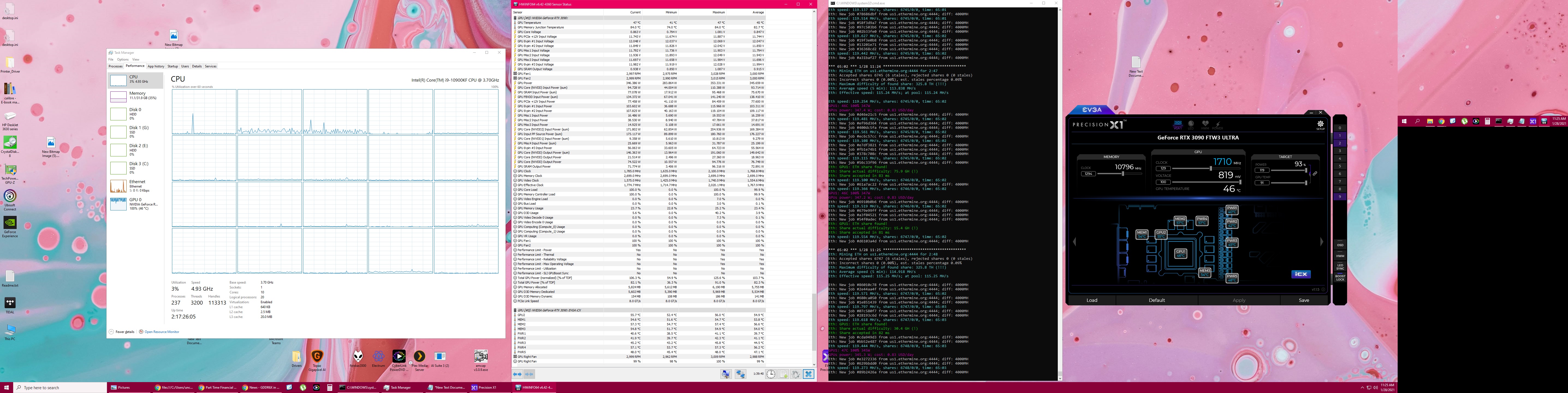
Task: Open LED section in Precision X1
Action: [x=1191, y=125]
